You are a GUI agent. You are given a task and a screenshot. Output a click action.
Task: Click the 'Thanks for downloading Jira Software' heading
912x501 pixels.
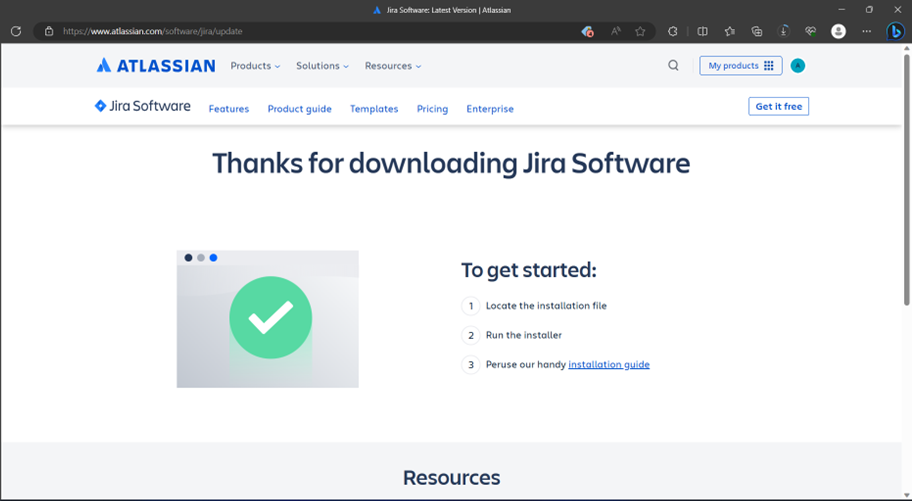(451, 163)
